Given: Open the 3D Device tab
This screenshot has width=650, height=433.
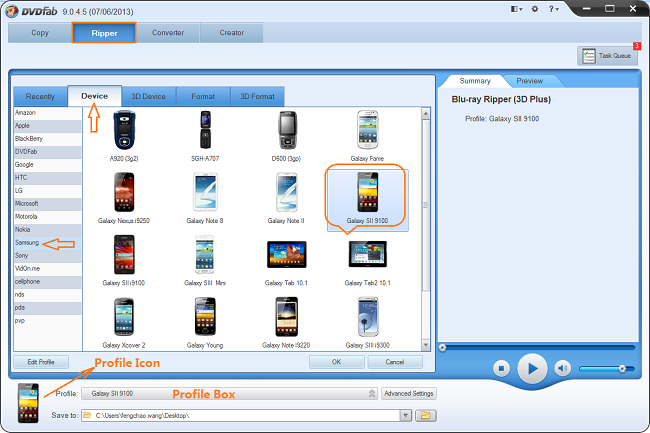Looking at the screenshot, I should pyautogui.click(x=148, y=97).
